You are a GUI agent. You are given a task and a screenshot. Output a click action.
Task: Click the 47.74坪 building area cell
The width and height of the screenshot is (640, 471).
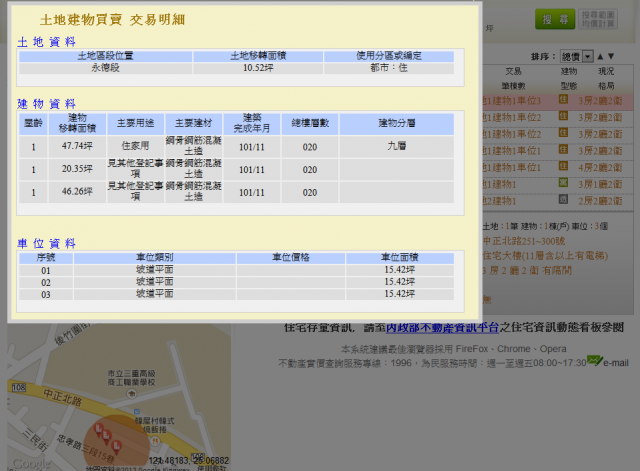77,146
